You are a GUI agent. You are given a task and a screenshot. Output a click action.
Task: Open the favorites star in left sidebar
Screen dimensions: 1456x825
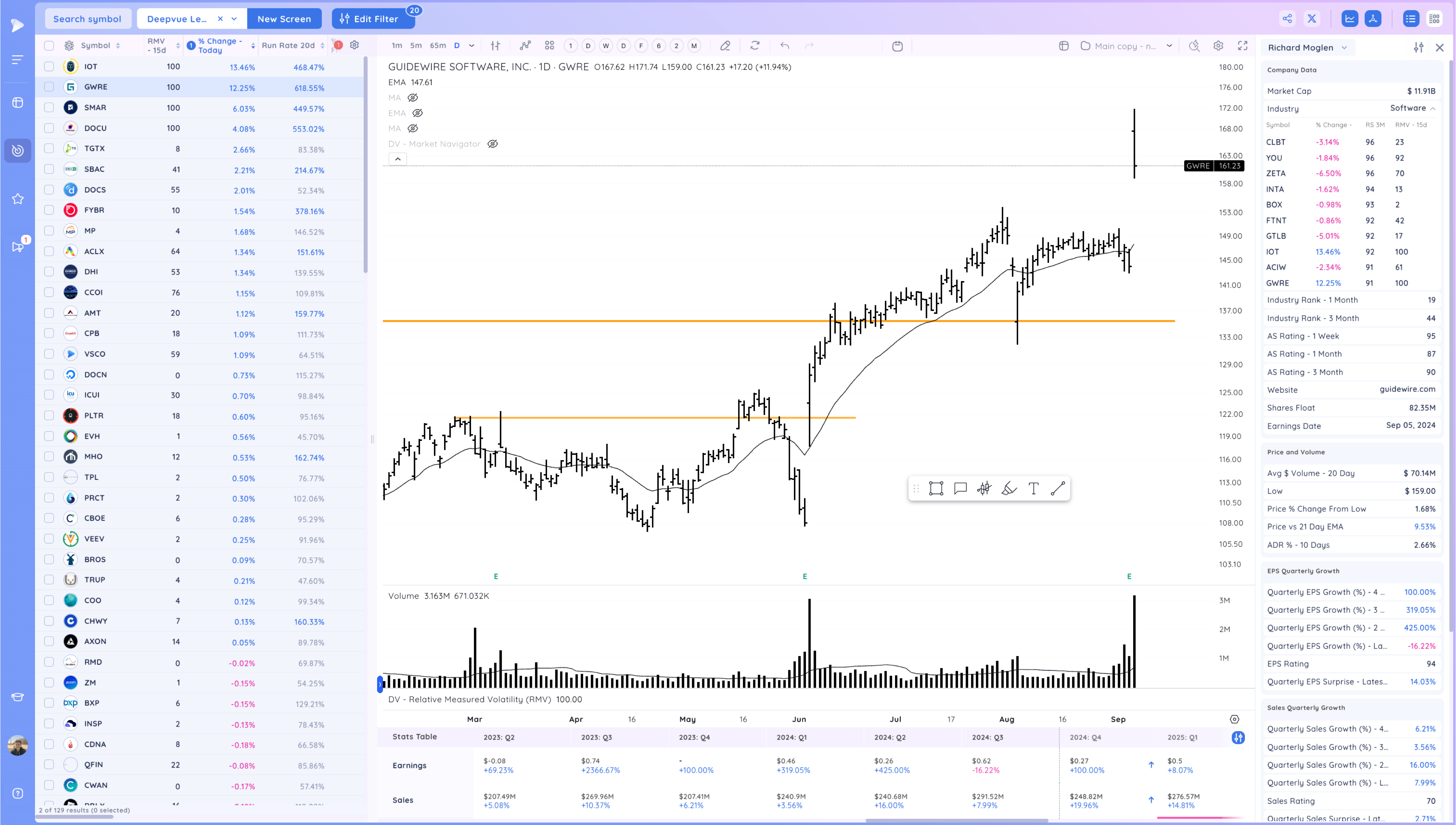click(x=17, y=199)
